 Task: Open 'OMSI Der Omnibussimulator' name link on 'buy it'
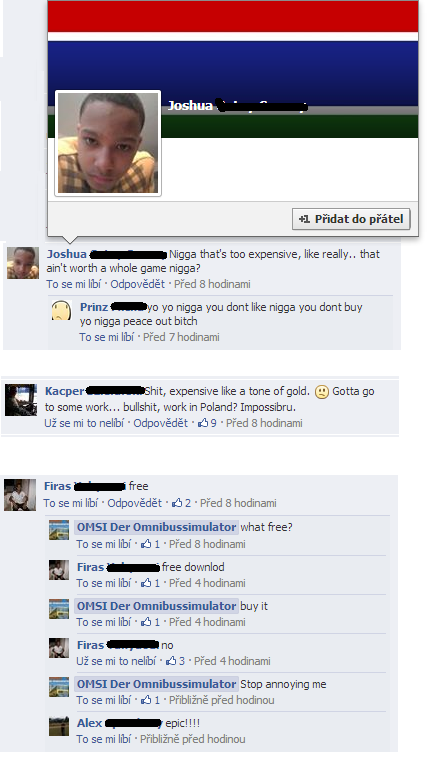pyautogui.click(x=156, y=606)
